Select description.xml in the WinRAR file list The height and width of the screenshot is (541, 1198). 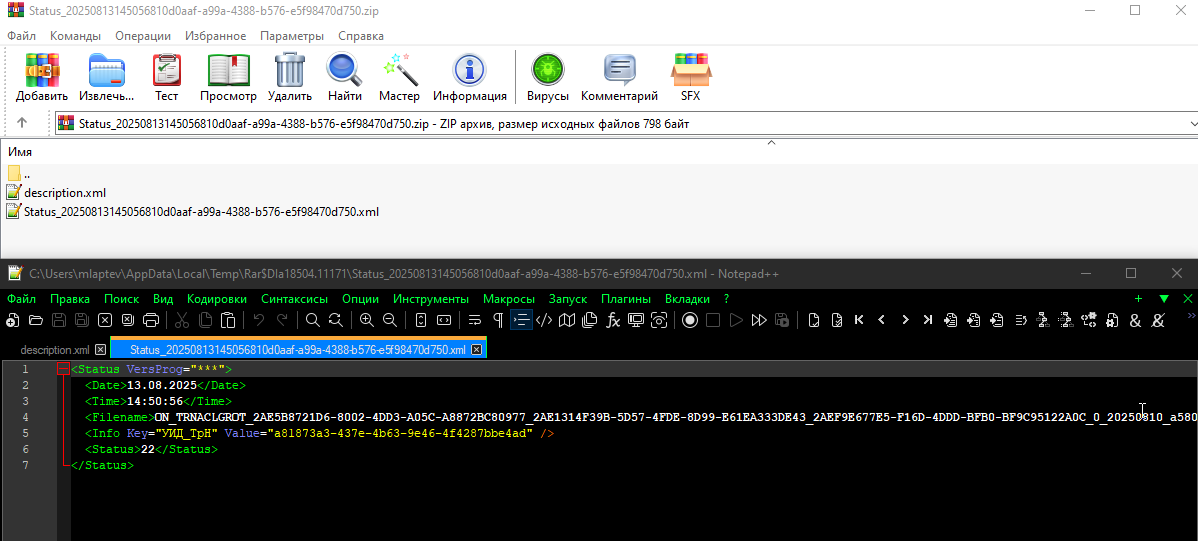coord(65,193)
